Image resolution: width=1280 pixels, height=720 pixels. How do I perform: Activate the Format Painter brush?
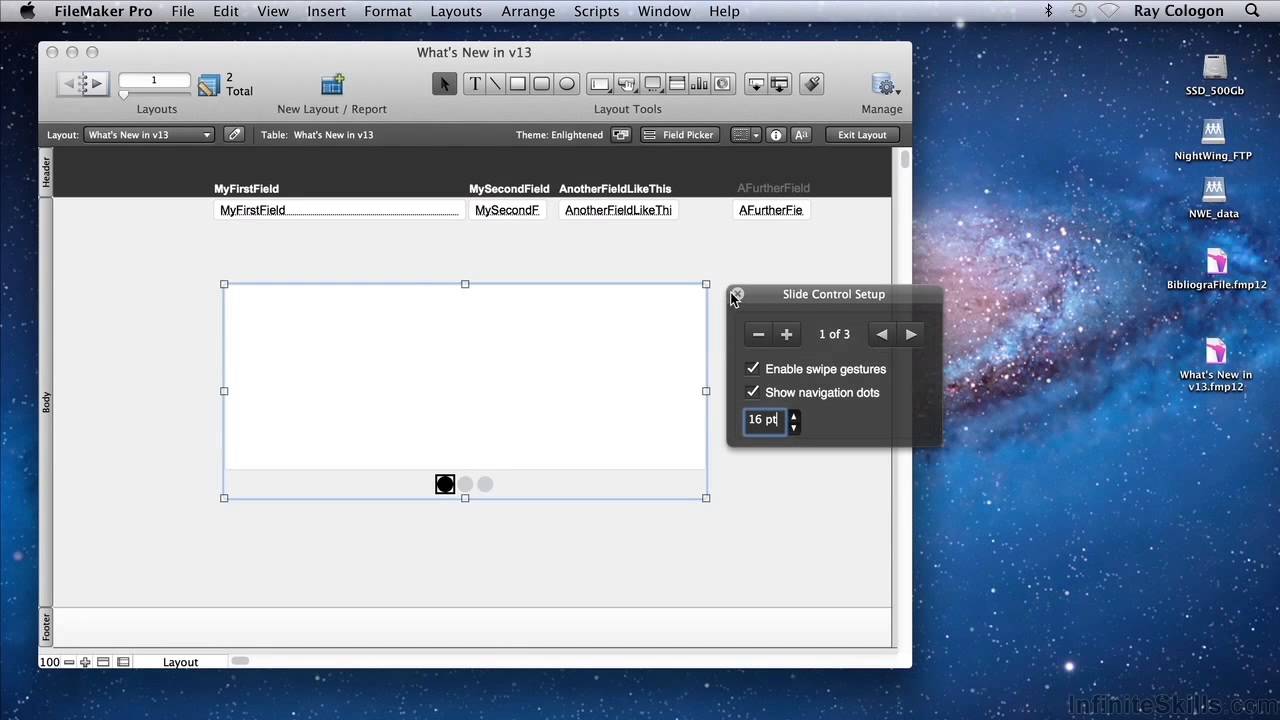pyautogui.click(x=812, y=84)
